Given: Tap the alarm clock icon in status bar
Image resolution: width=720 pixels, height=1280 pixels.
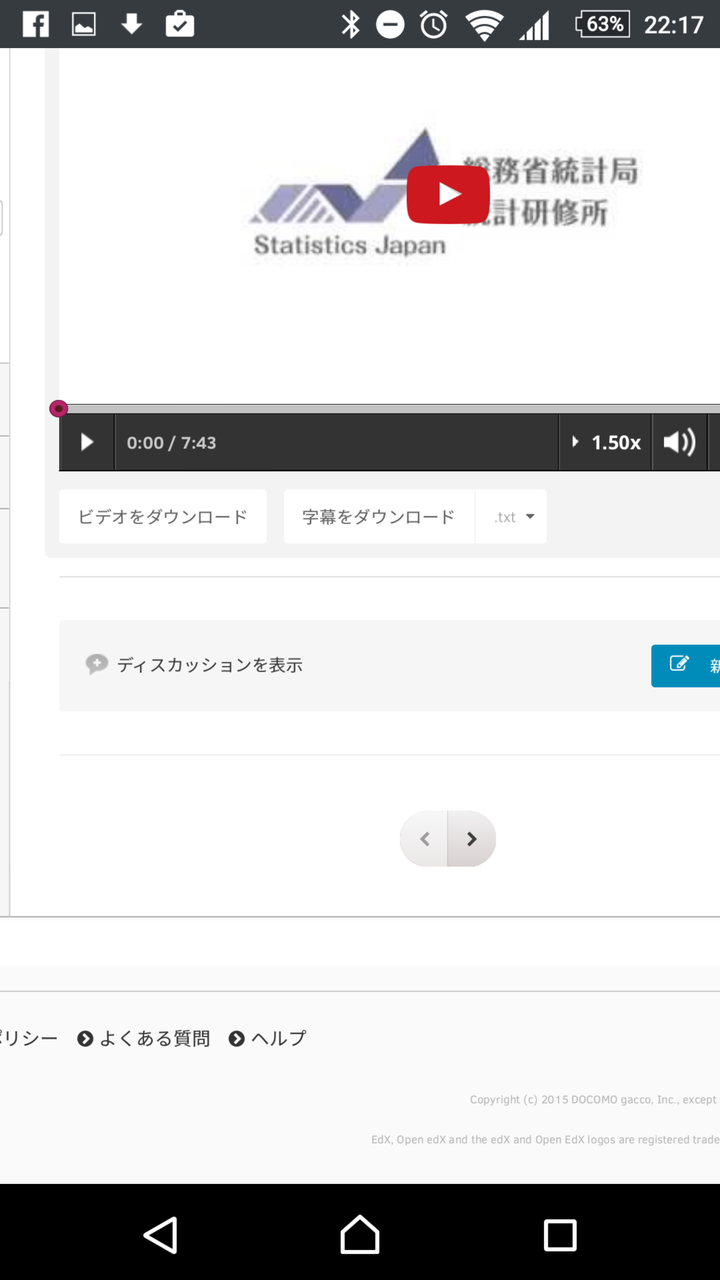Looking at the screenshot, I should click(x=434, y=24).
